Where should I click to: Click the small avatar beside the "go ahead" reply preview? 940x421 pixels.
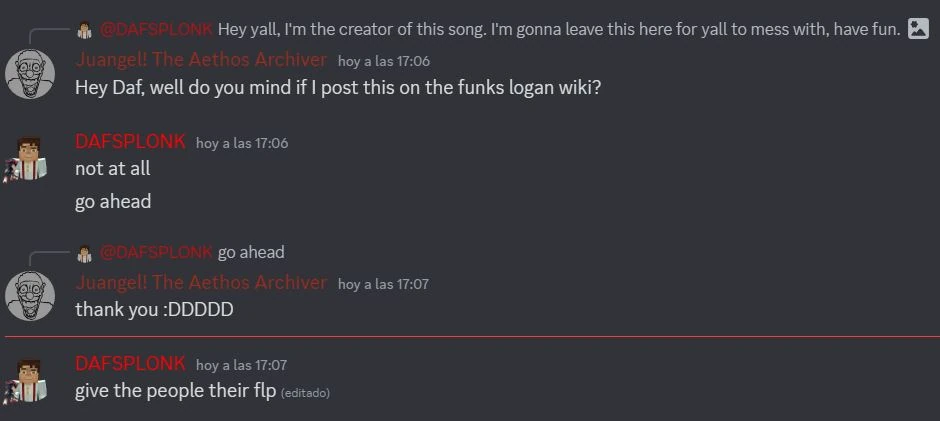(85, 252)
